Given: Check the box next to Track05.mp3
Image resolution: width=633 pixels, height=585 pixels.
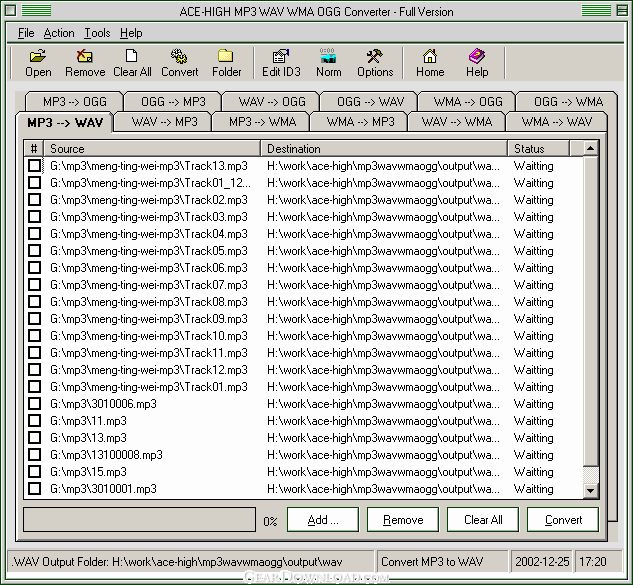Looking at the screenshot, I should point(35,251).
